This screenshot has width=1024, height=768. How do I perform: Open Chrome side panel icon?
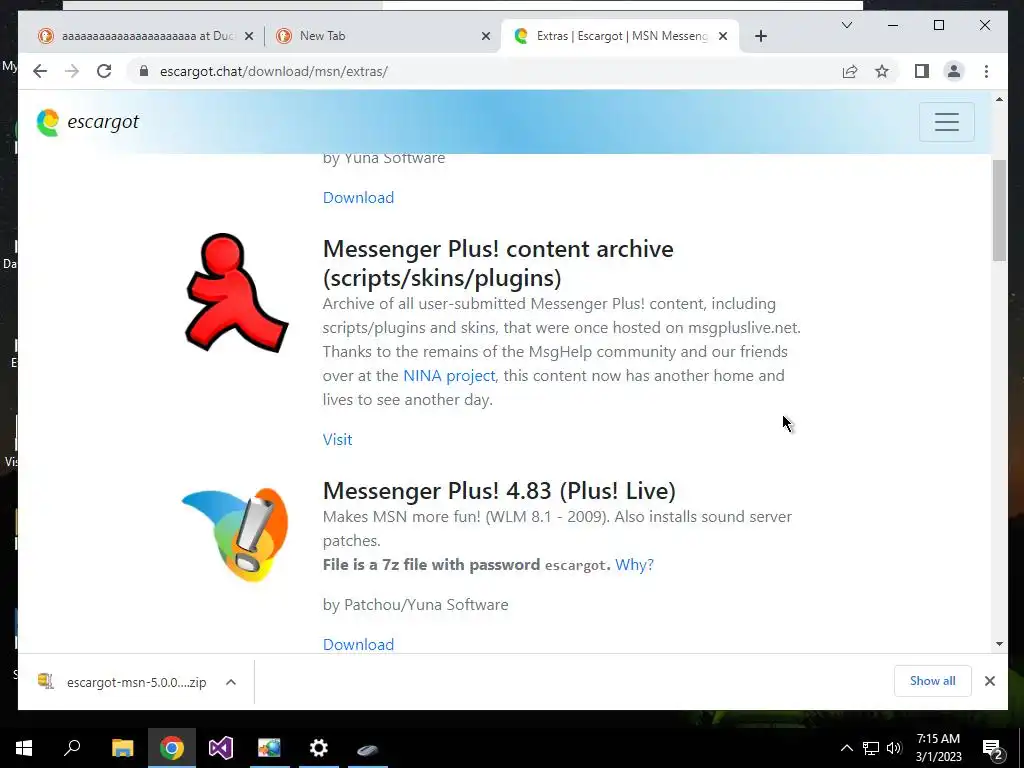click(921, 71)
